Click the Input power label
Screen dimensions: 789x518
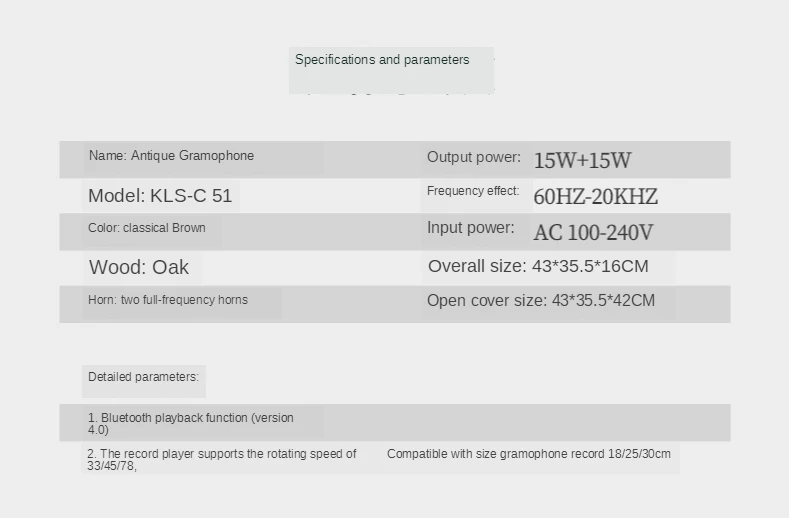point(470,228)
